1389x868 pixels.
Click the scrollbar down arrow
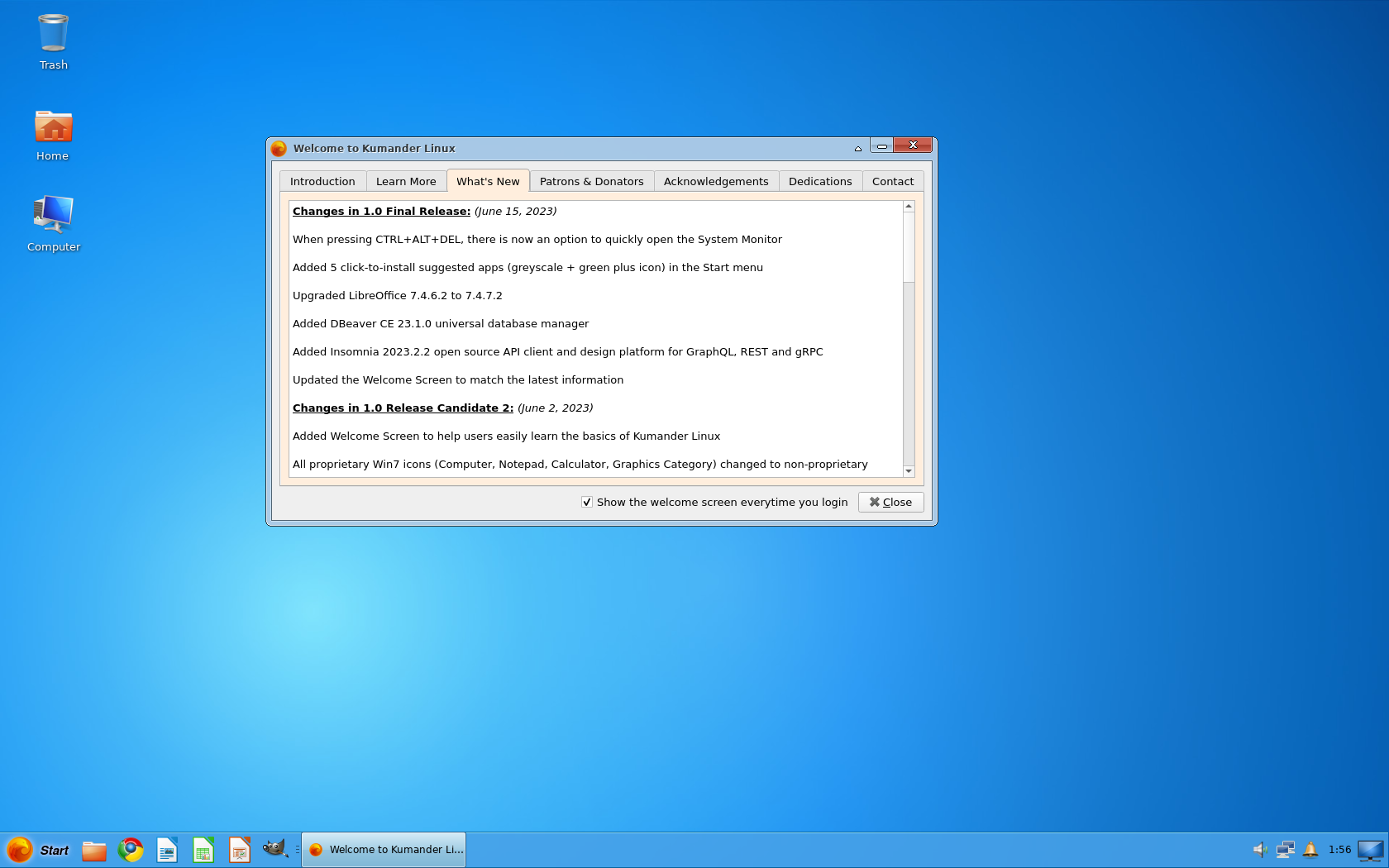tap(909, 471)
